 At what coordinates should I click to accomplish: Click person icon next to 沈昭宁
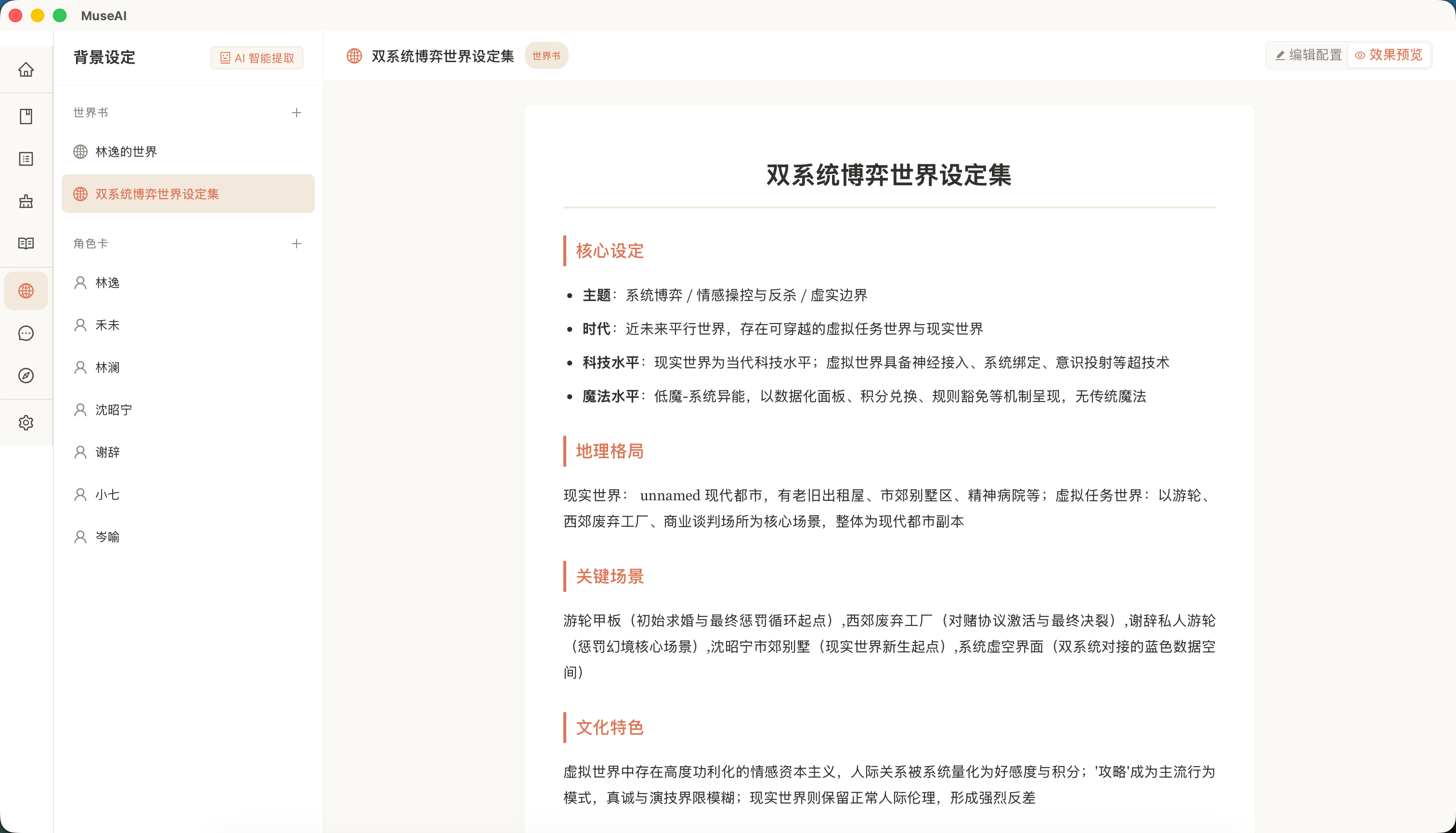tap(80, 410)
